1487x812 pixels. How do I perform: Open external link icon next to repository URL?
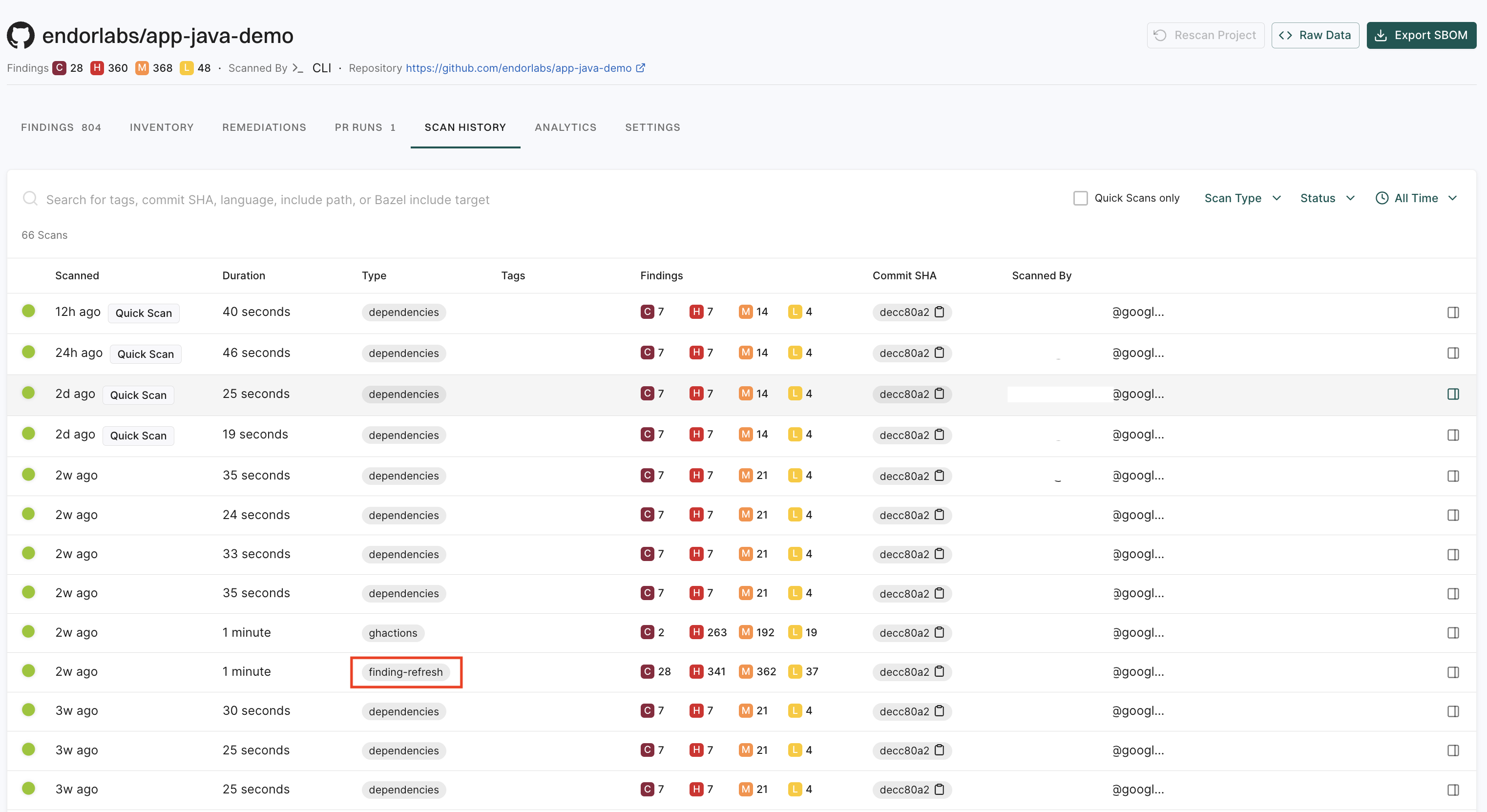pos(640,67)
